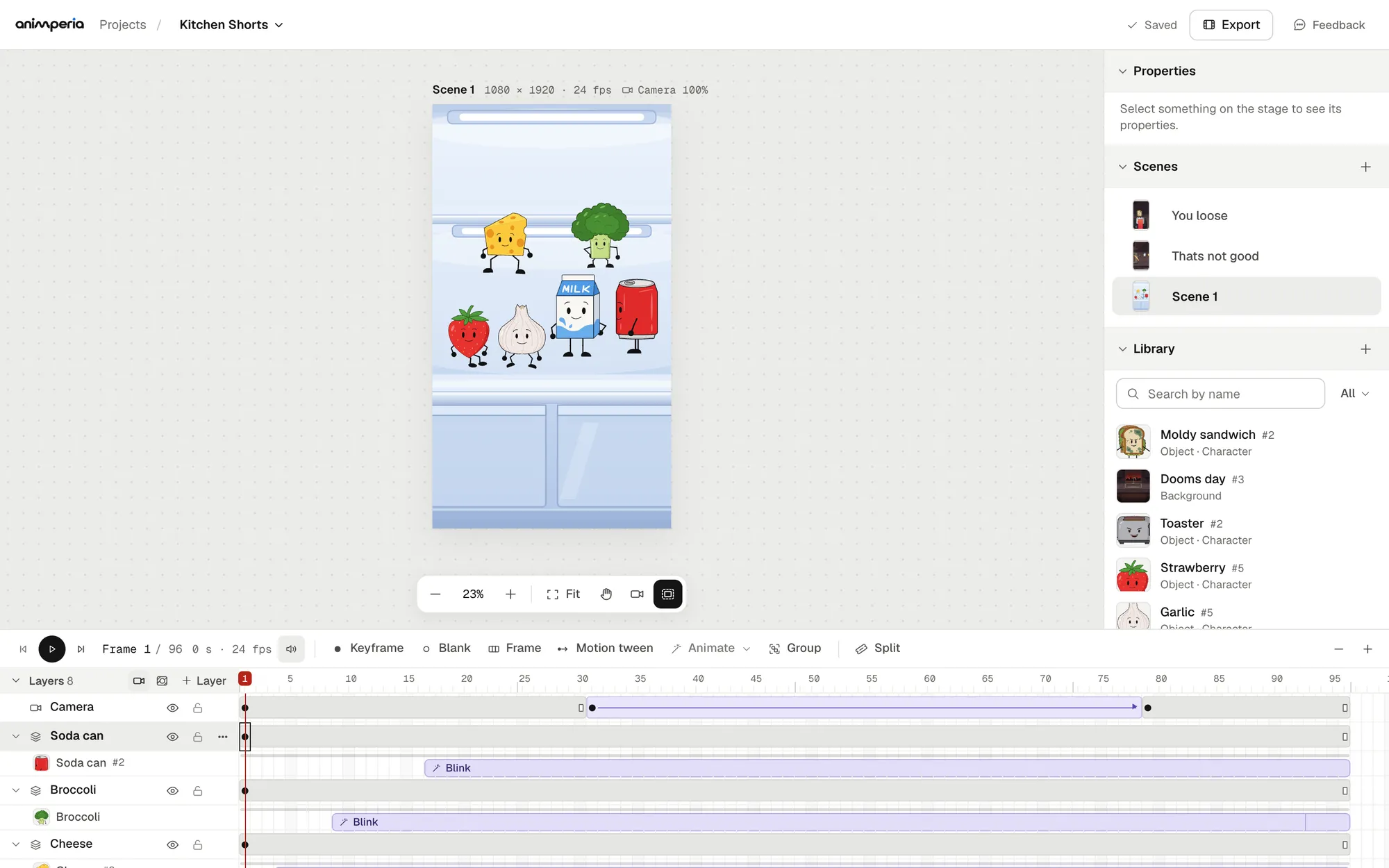
Task: Select Dooms day background asset
Action: click(1247, 487)
